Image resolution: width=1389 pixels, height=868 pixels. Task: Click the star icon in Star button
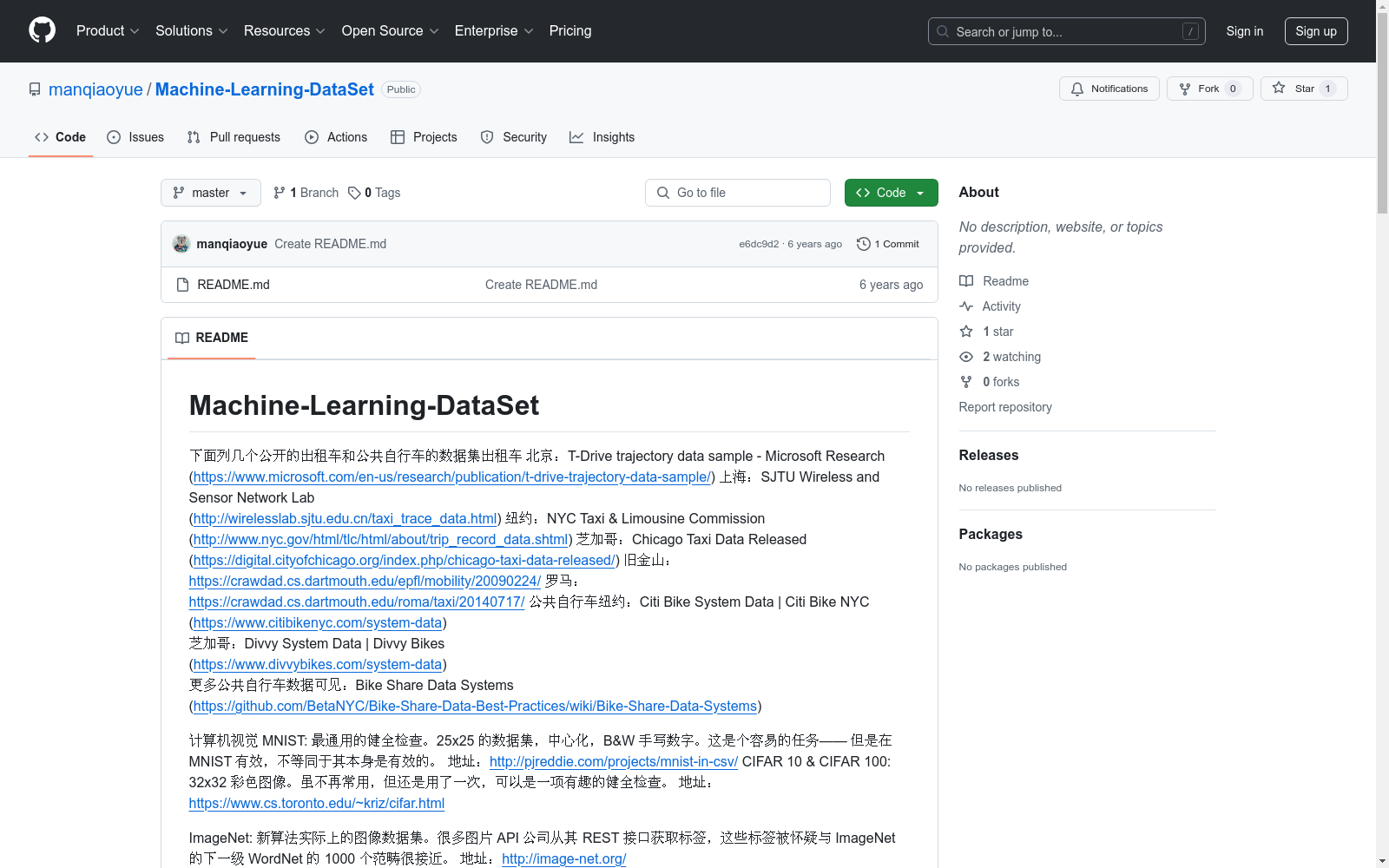(x=1279, y=88)
